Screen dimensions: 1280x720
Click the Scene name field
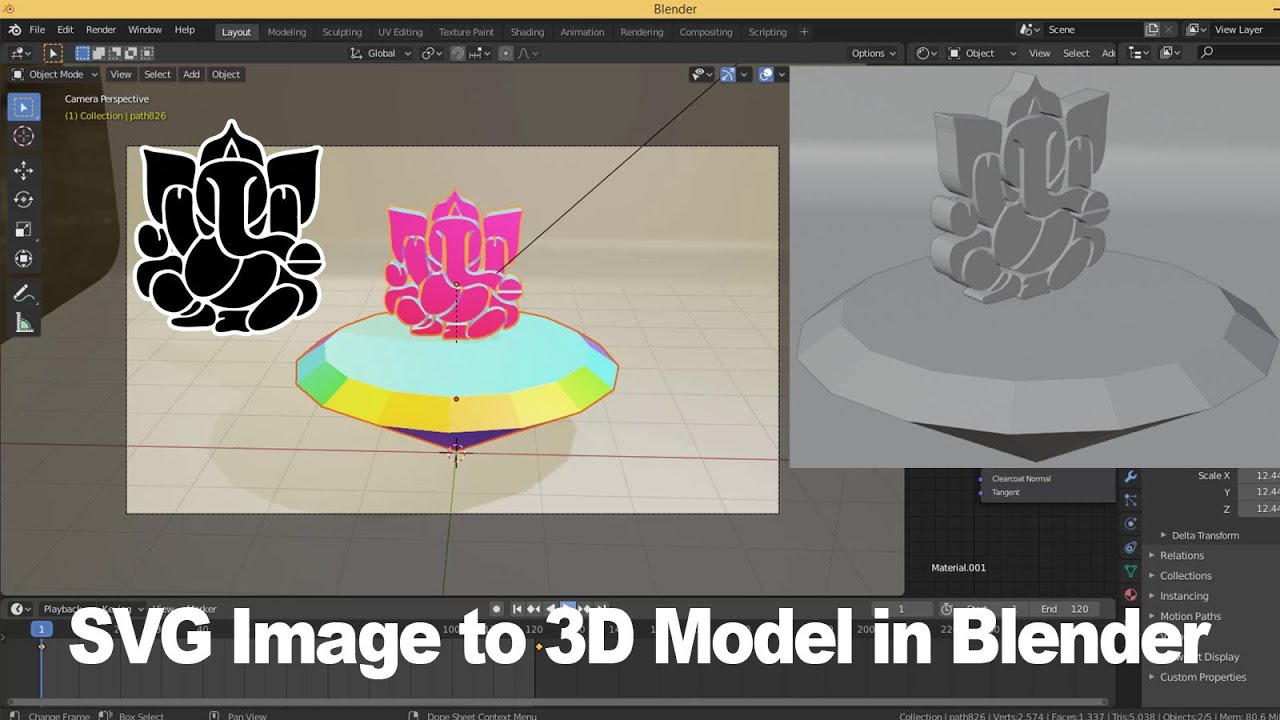(x=1092, y=30)
